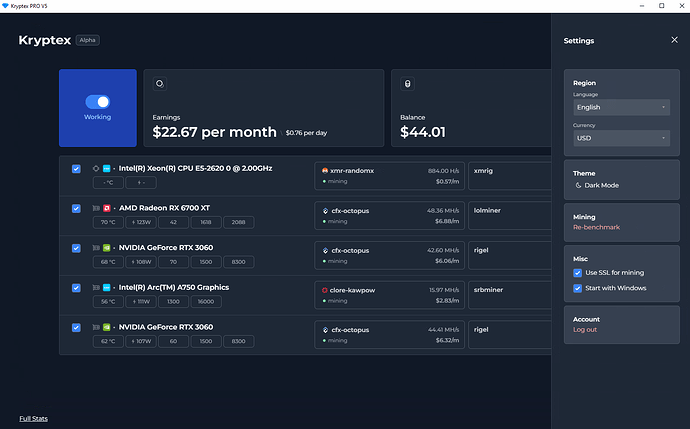Uncheck the Intel Arc A750 Graphics checkbox
The image size is (690, 429).
coord(76,287)
